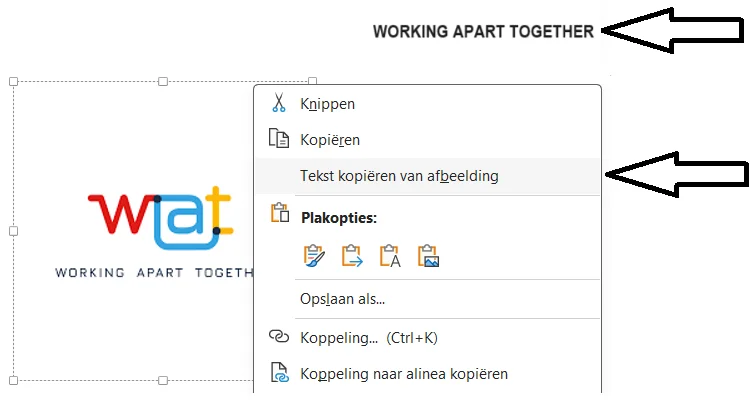
Task: Choose the paste option with blue arrow
Action: point(353,256)
